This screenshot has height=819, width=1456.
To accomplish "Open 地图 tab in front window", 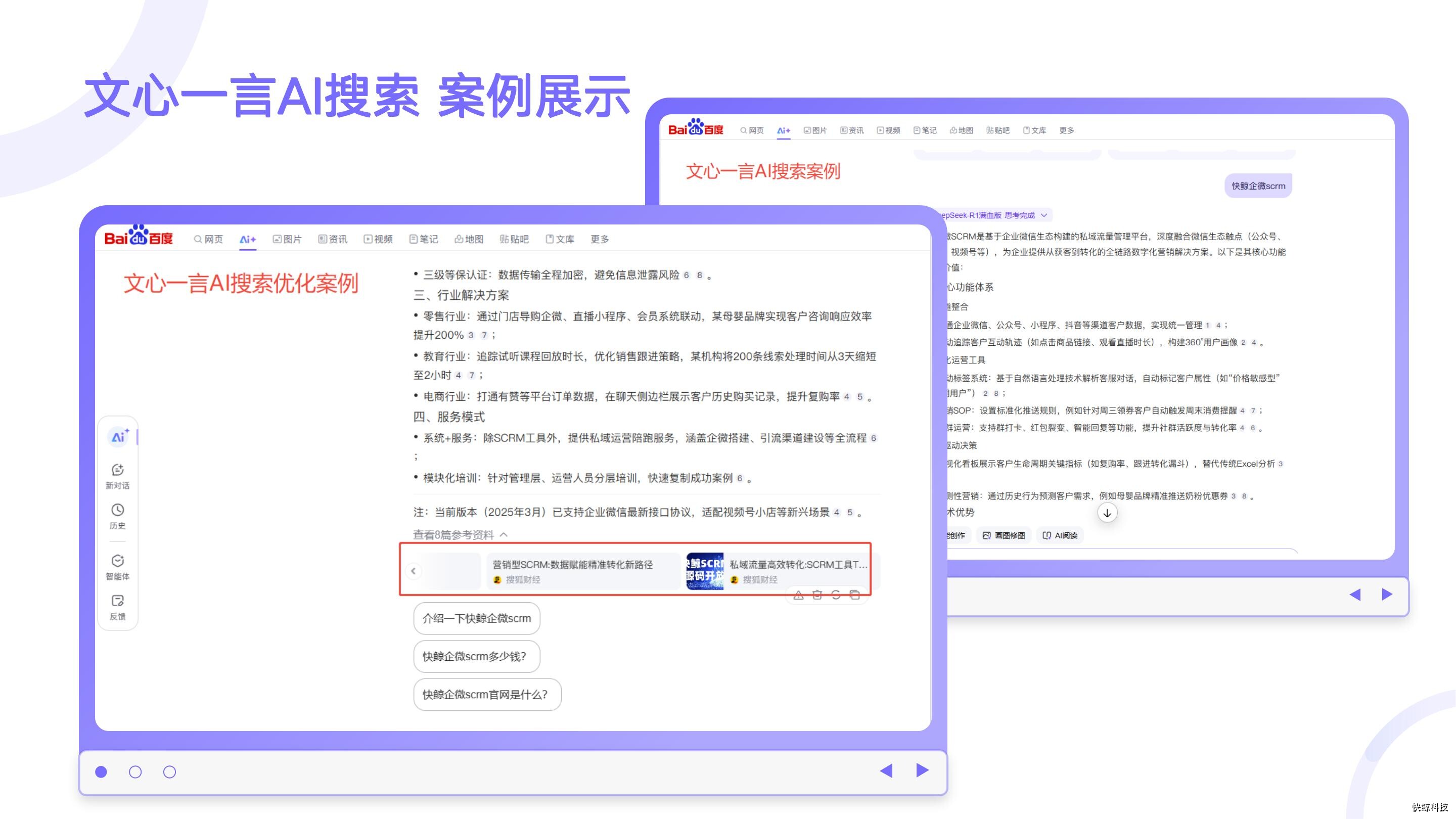I will (x=469, y=239).
